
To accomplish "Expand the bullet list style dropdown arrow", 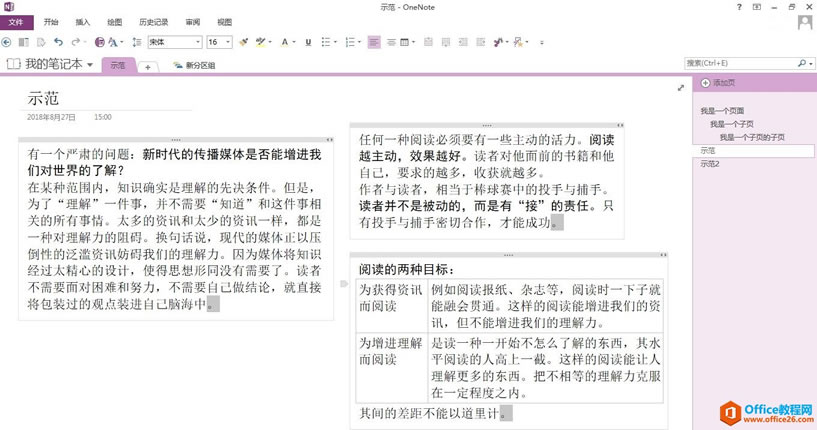I will pyautogui.click(x=335, y=42).
